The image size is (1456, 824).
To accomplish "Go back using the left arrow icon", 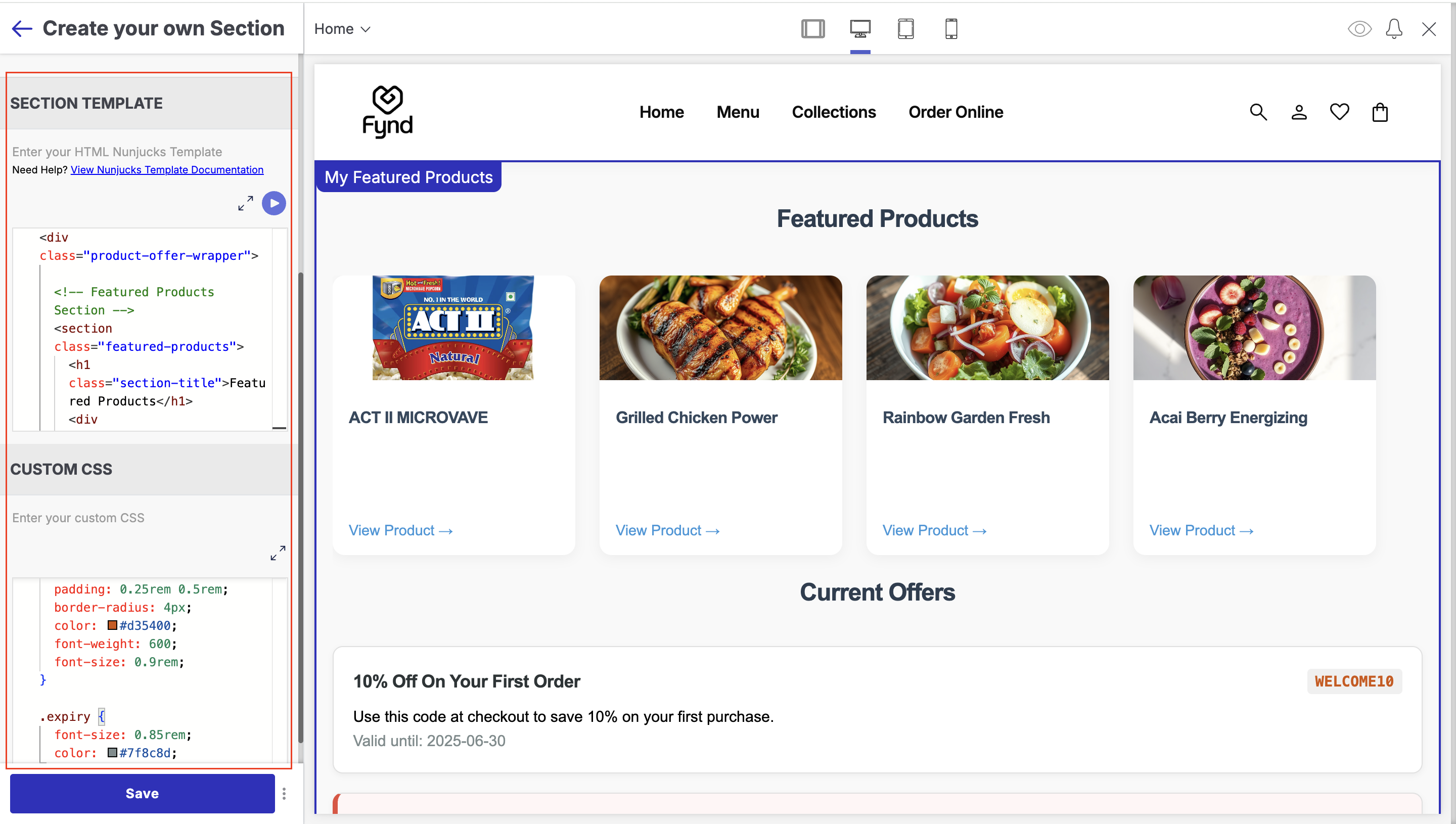I will [x=22, y=28].
